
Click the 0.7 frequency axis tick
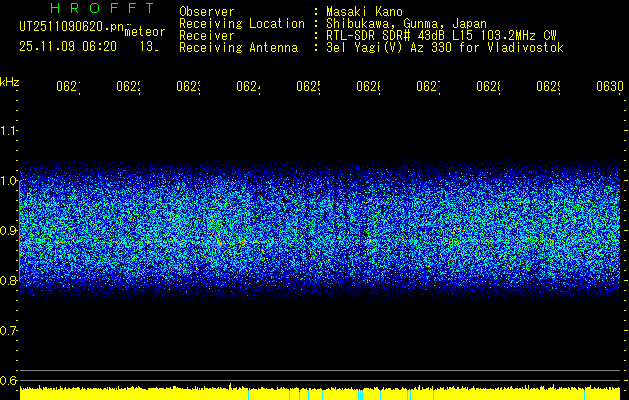(9, 331)
